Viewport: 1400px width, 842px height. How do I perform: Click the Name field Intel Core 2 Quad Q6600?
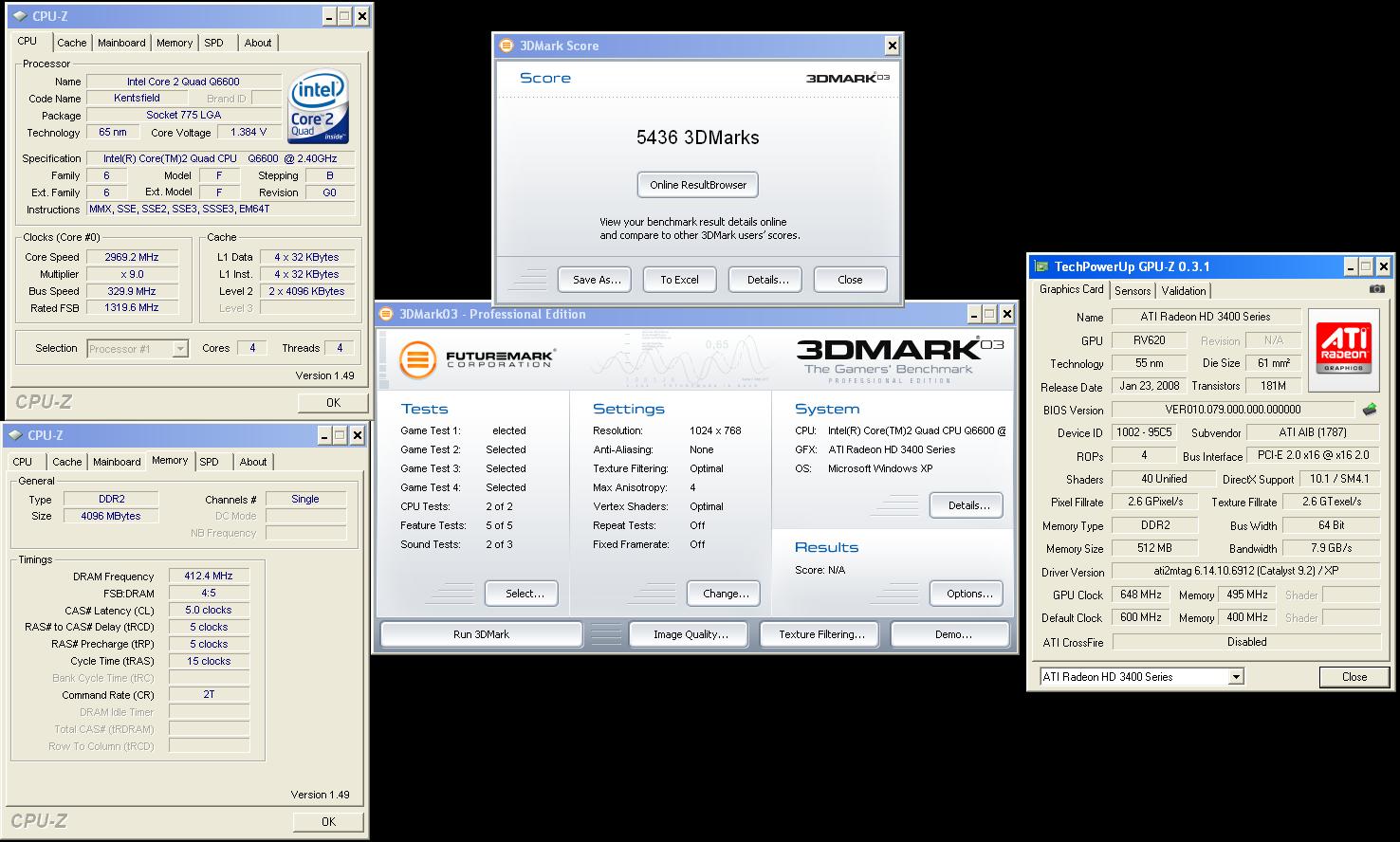tap(183, 82)
